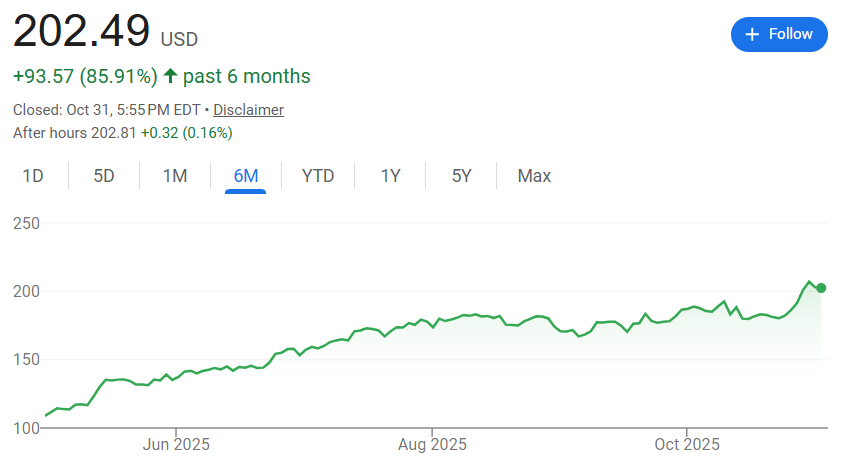Click the Jun 2025 axis label
Viewport: 857px width, 464px height.
click(x=176, y=443)
